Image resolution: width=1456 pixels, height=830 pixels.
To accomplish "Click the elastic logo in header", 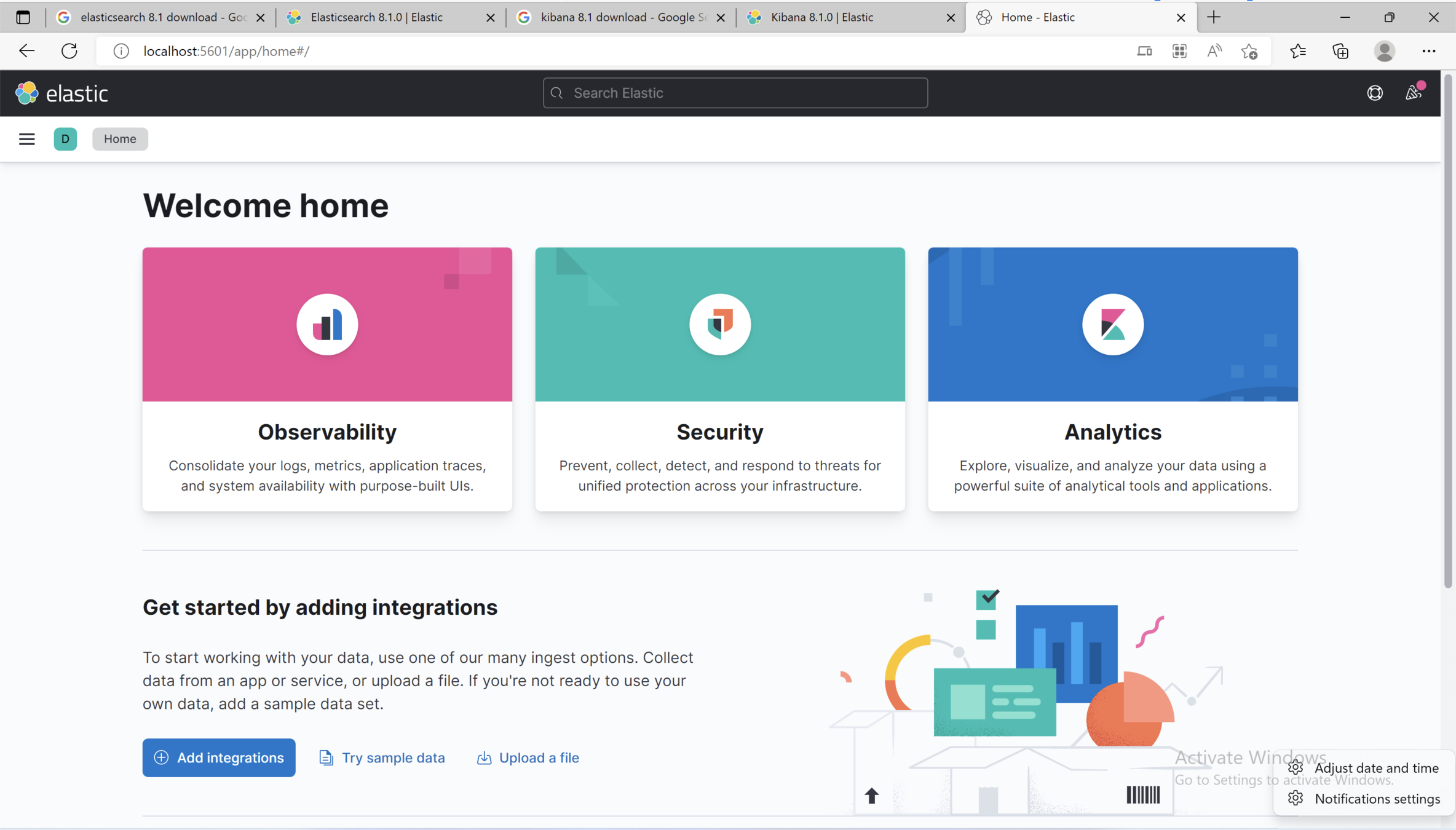I will [x=61, y=93].
